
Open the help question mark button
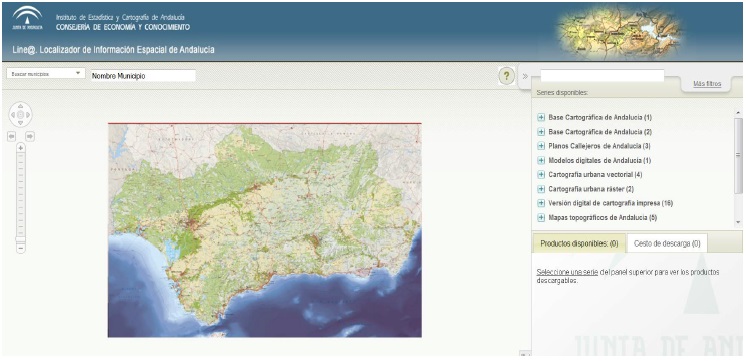tap(506, 76)
